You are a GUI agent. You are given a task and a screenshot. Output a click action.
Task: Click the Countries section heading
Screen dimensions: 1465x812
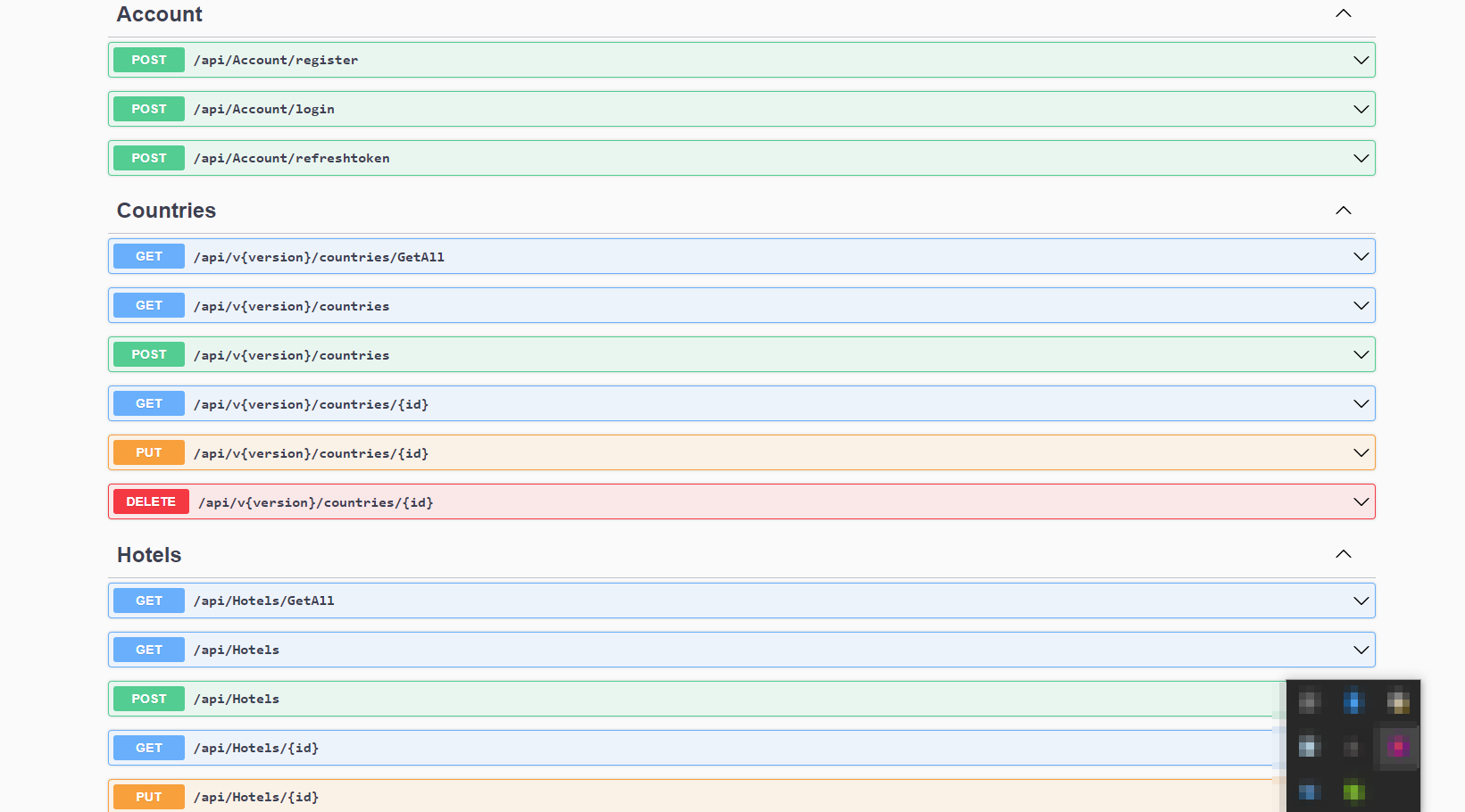click(x=166, y=211)
